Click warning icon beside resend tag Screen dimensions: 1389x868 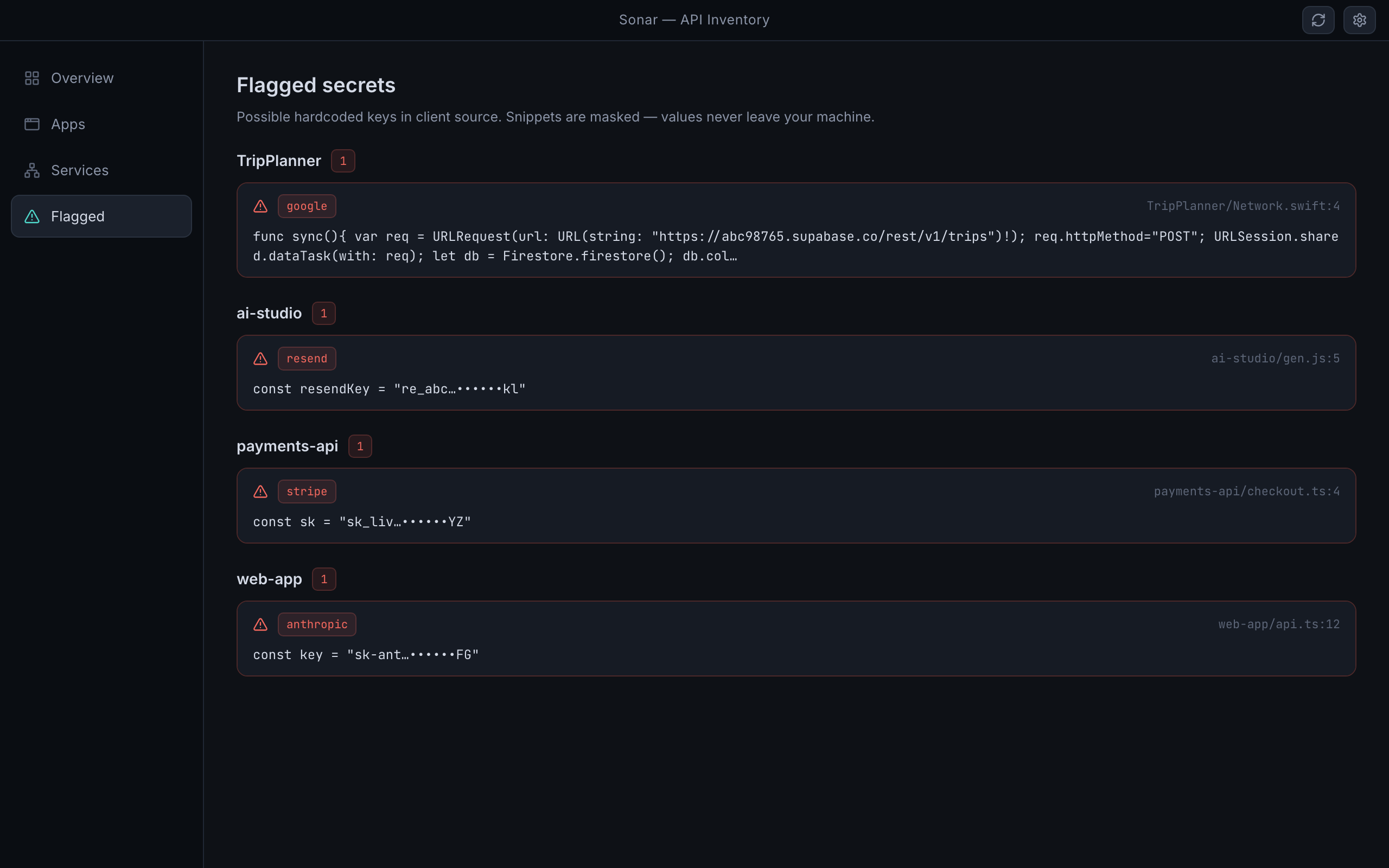[260, 359]
